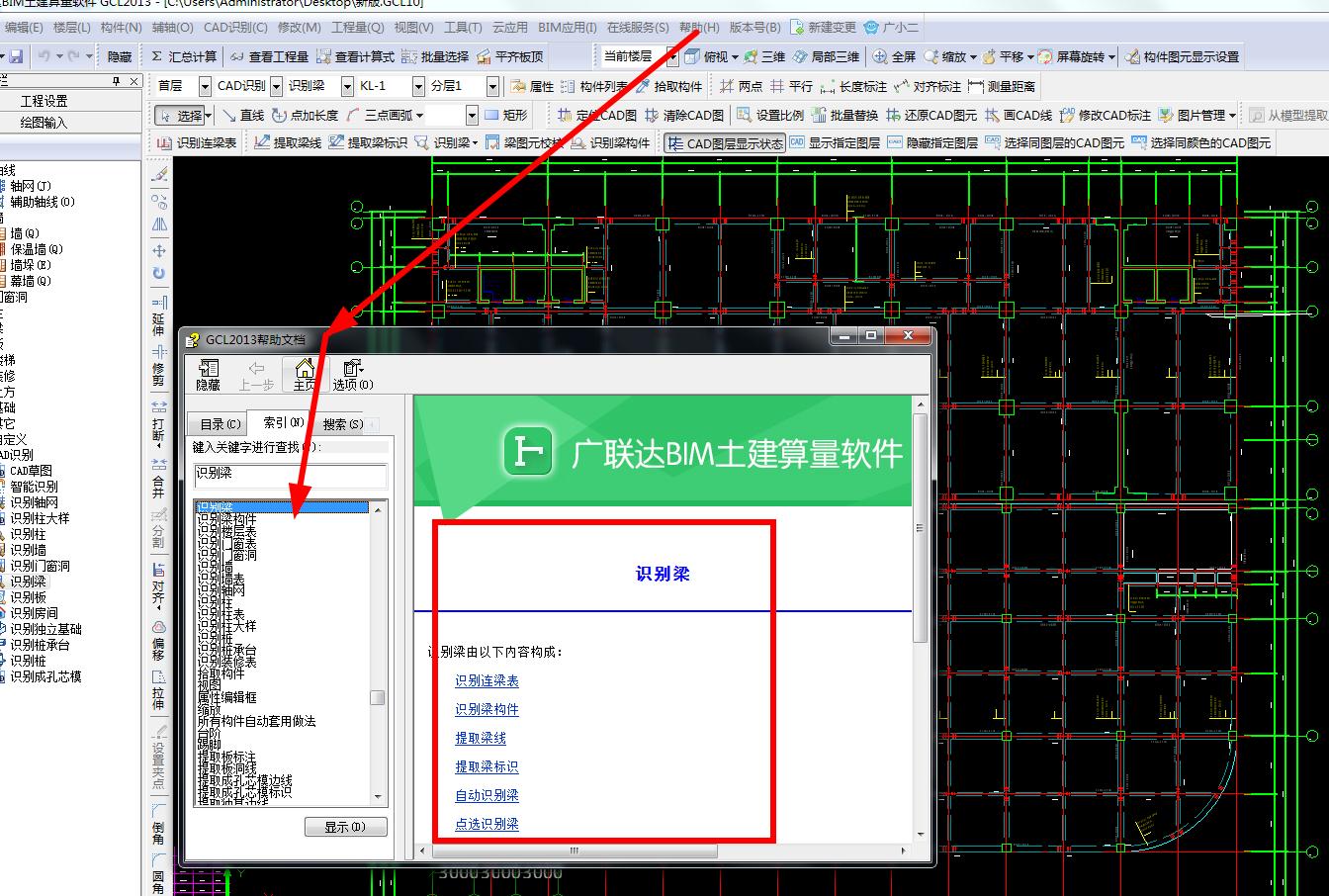Click the Save icon in toolbar
This screenshot has width=1329, height=896.
[x=17, y=56]
